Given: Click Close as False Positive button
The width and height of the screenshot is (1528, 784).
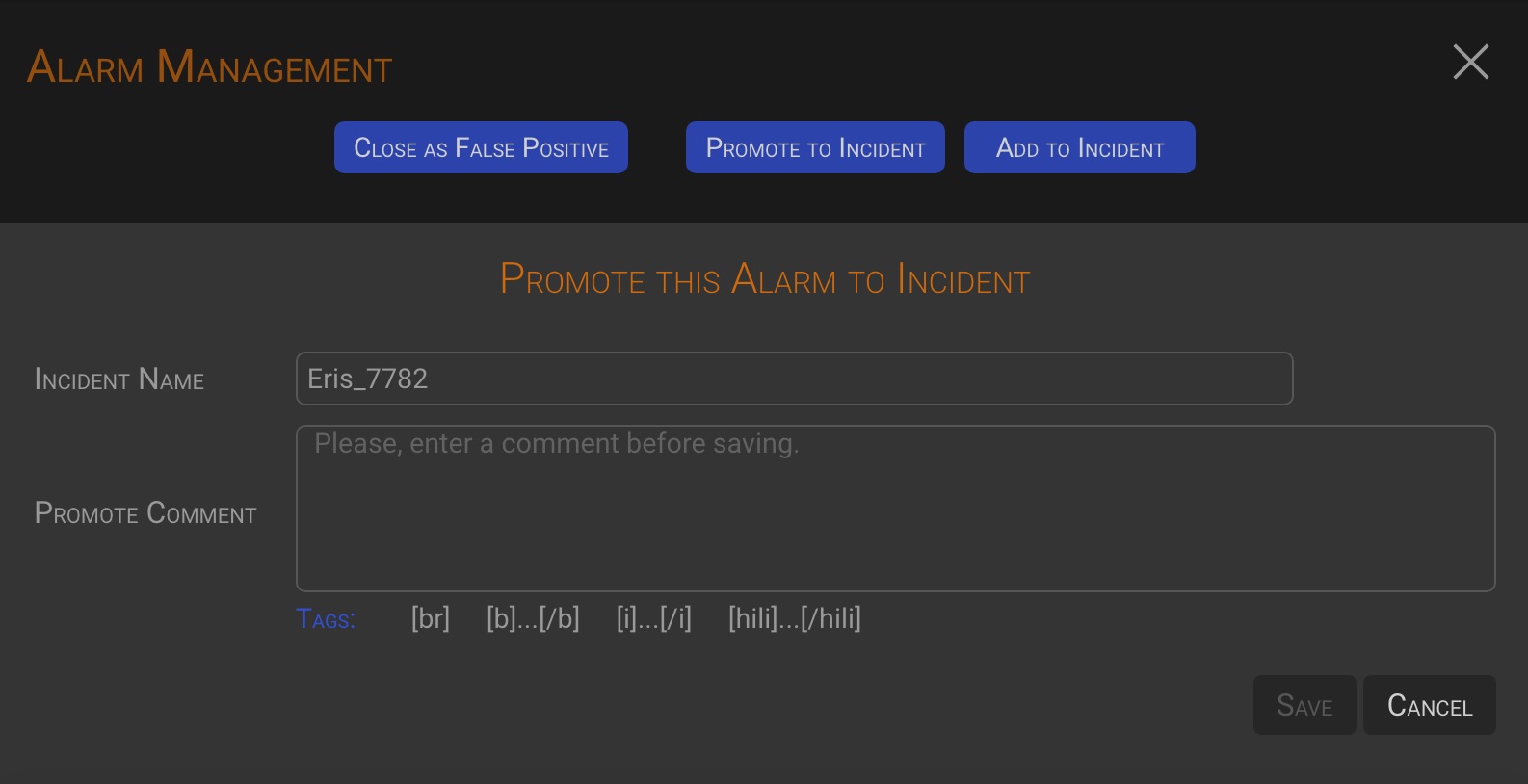Looking at the screenshot, I should [481, 147].
